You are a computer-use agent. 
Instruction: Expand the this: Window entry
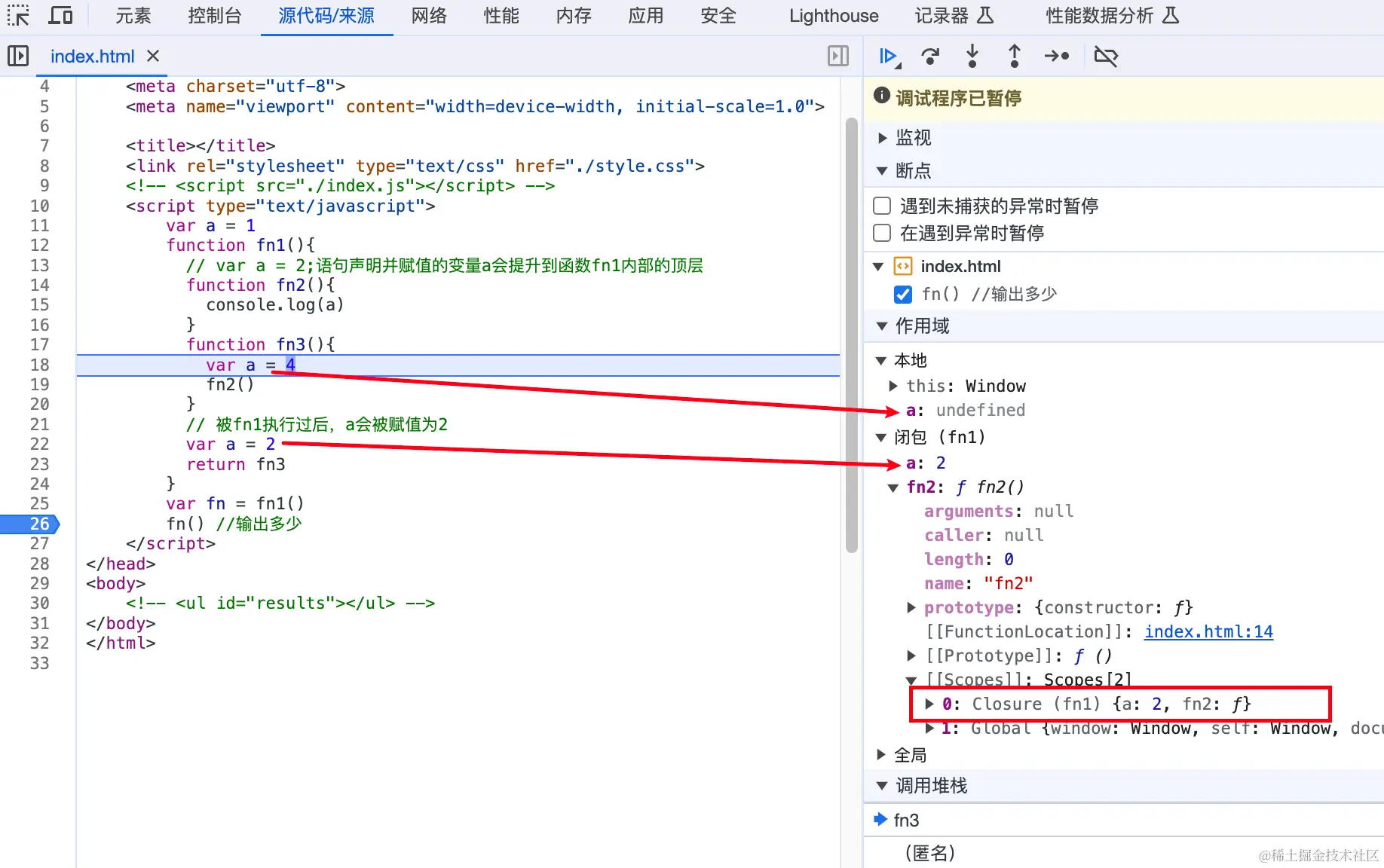click(x=893, y=386)
